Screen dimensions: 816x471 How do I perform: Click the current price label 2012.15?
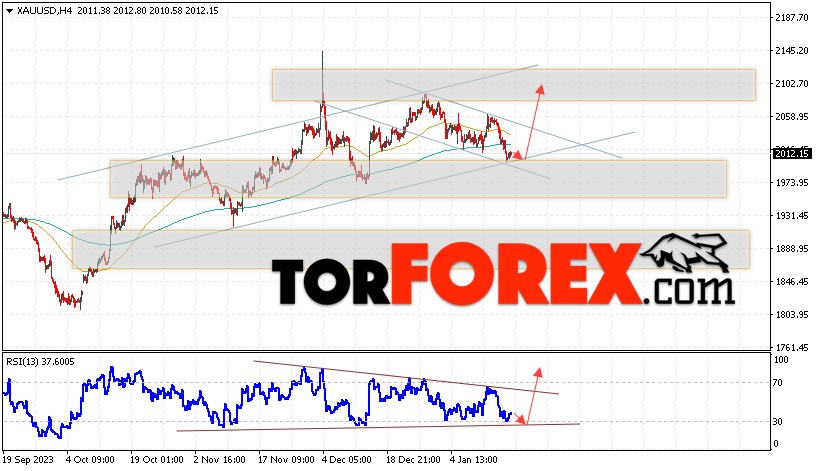(792, 153)
